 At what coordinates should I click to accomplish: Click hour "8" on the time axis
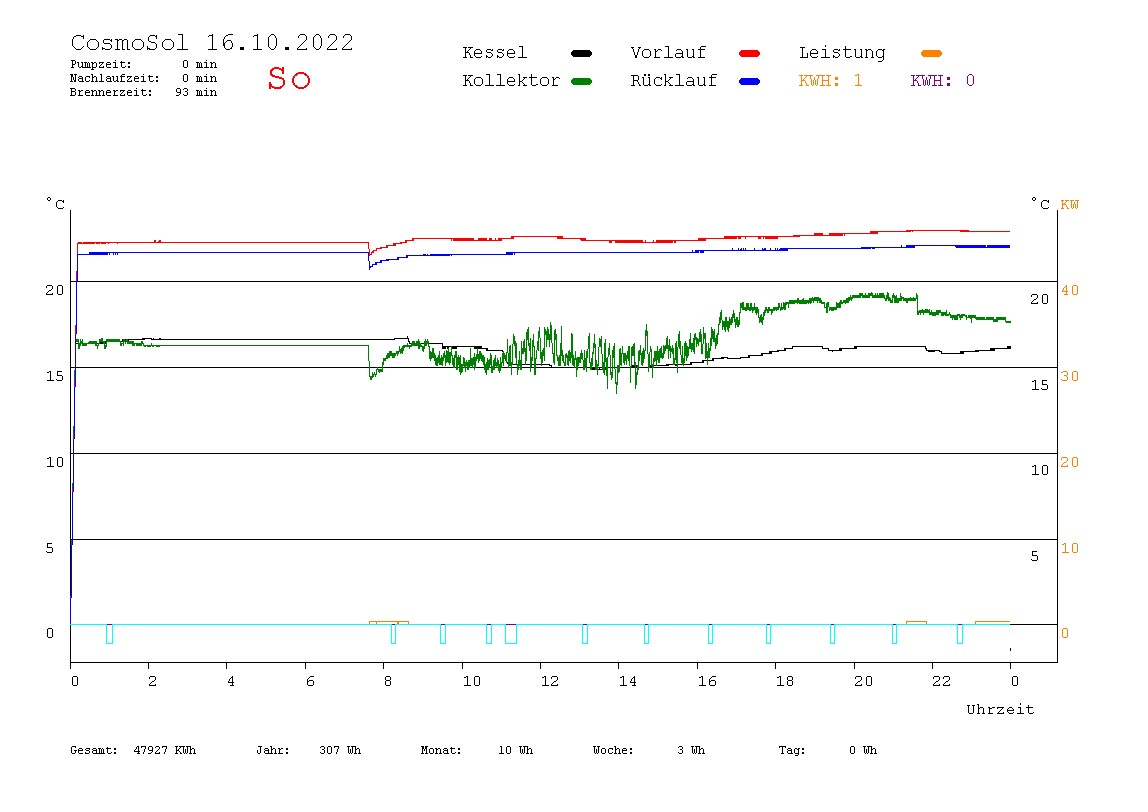point(387,681)
